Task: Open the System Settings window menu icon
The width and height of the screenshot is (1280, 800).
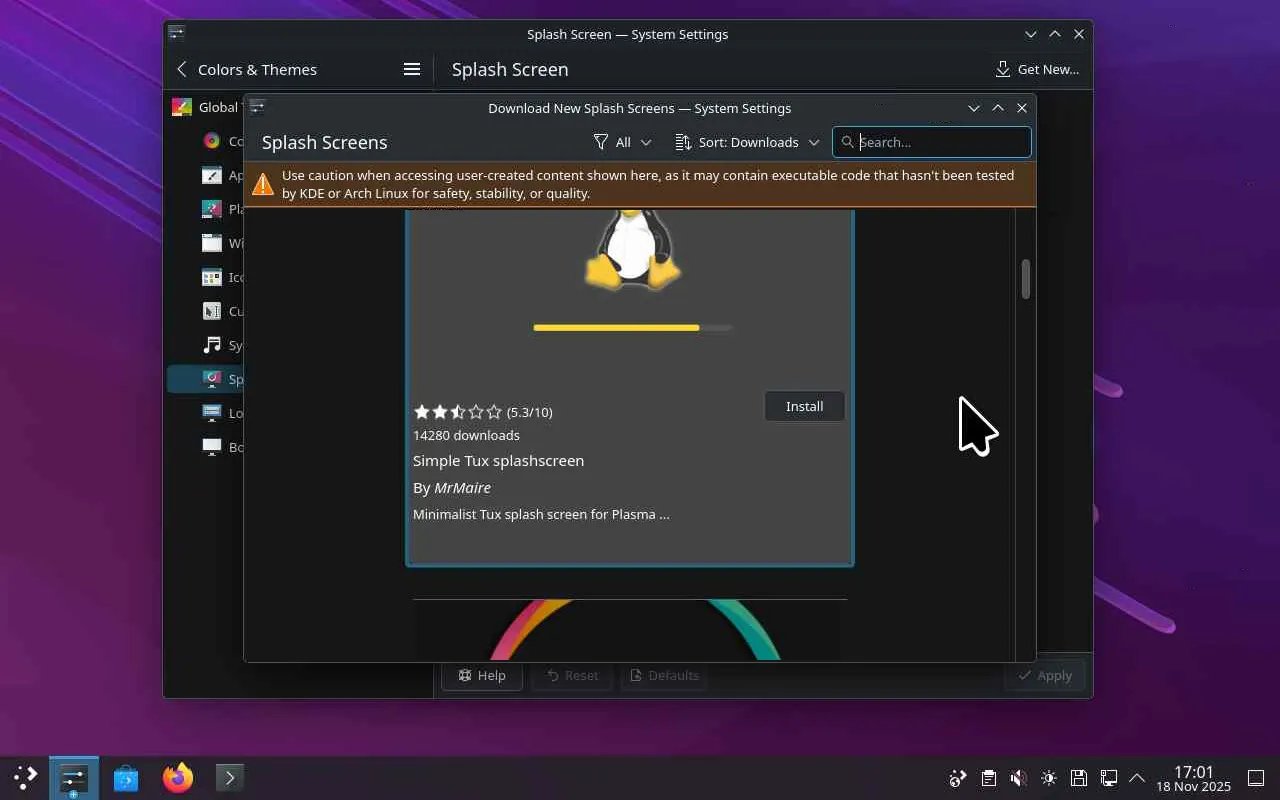Action: click(x=177, y=33)
